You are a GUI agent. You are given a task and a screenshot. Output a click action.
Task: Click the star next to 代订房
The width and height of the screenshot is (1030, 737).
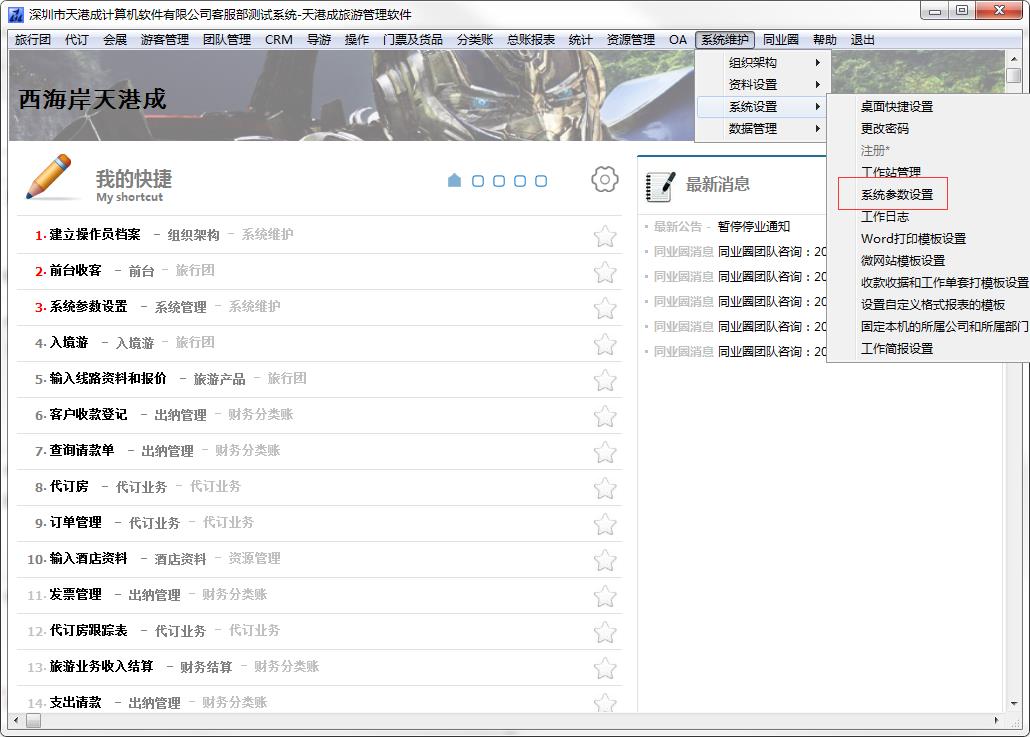[604, 488]
